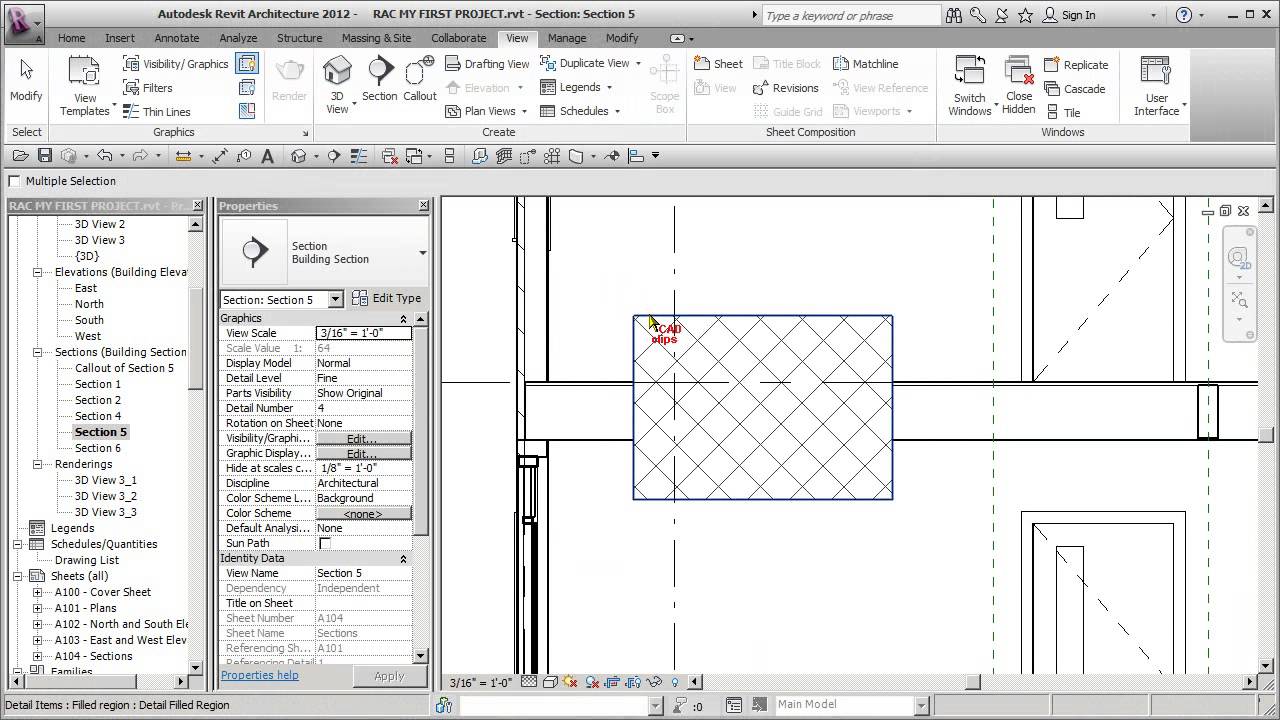The width and height of the screenshot is (1280, 720).
Task: Open the Visual Style control
Action: [550, 681]
